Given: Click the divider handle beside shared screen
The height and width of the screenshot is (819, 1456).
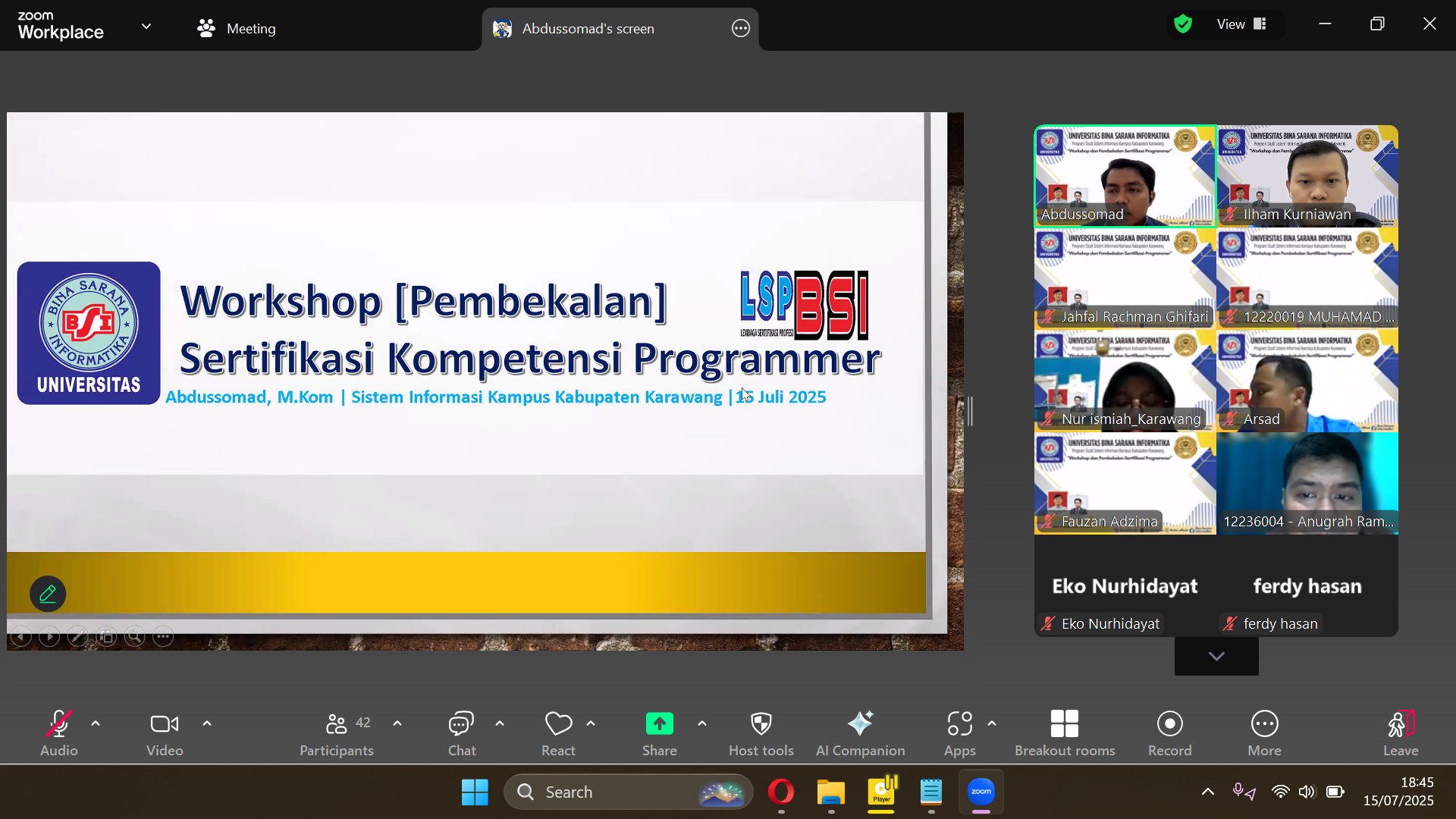Looking at the screenshot, I should click(970, 411).
